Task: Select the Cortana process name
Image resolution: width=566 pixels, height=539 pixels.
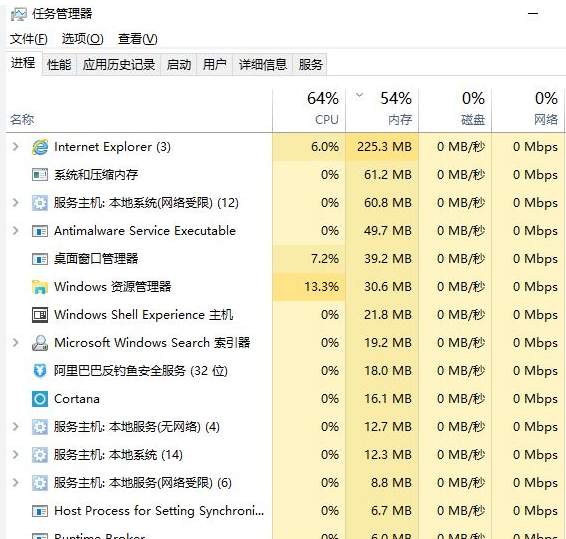Action: coord(77,399)
